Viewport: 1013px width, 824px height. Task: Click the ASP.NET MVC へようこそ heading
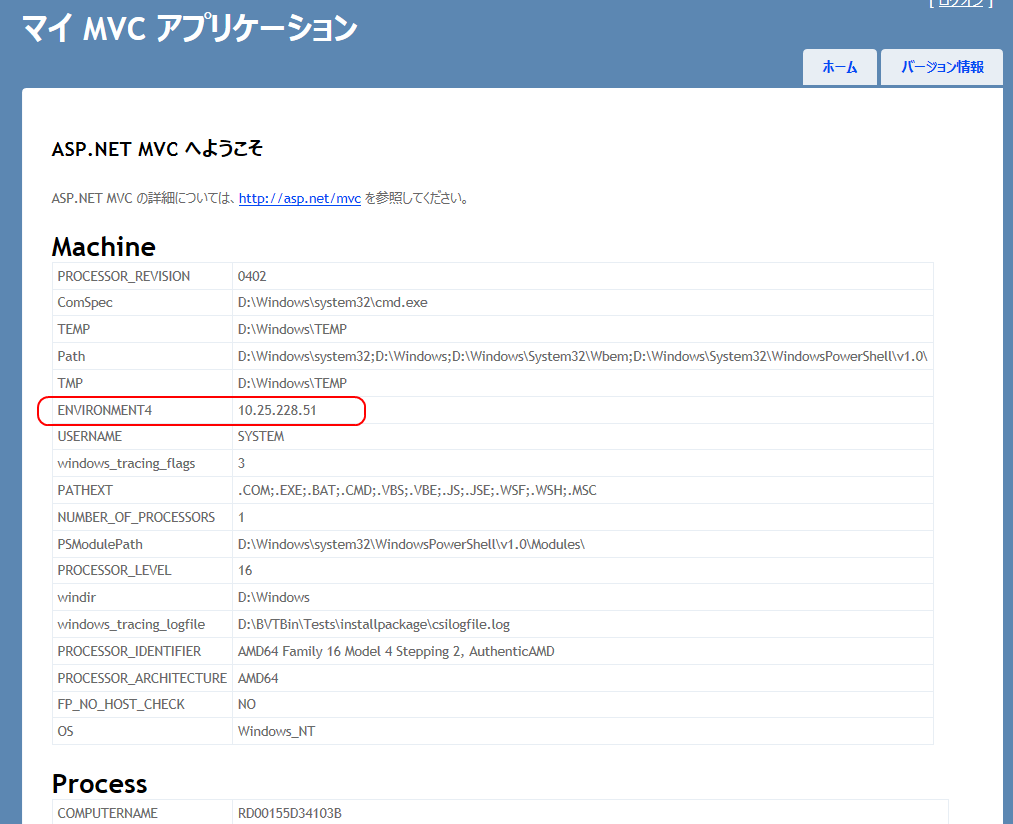pyautogui.click(x=157, y=149)
